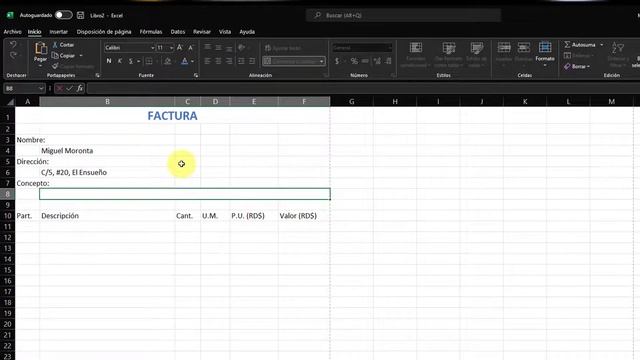
Task: Click the Redo arrow icon
Action: [x=13, y=56]
